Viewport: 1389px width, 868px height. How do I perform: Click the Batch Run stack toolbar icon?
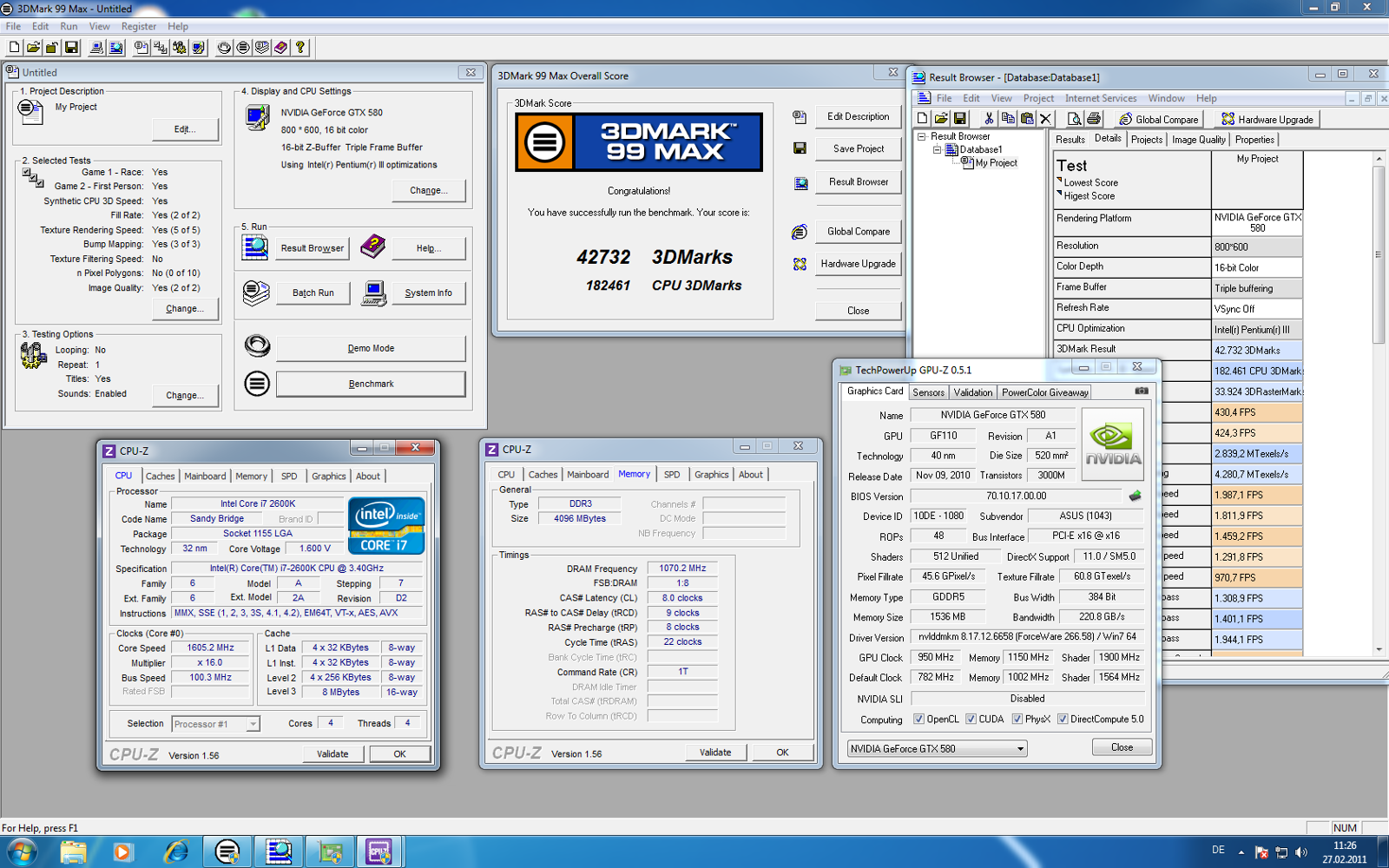[262, 48]
